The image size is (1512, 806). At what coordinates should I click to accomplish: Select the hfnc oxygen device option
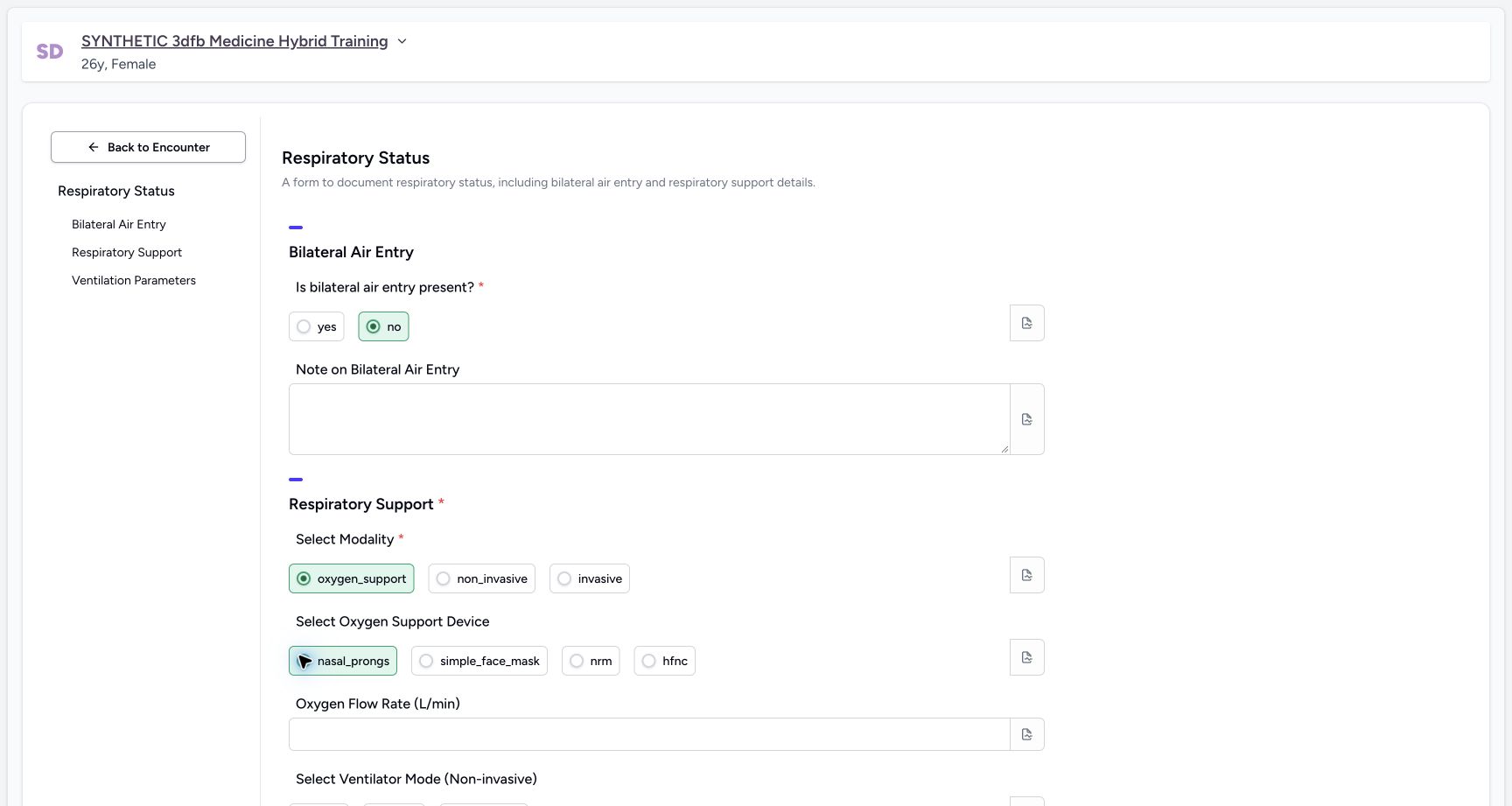[x=664, y=661]
